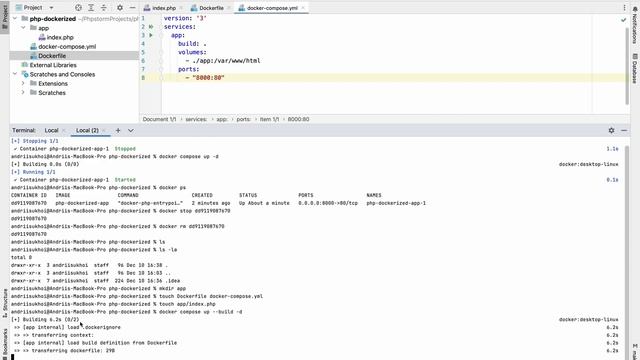The width and height of the screenshot is (640, 360).
Task: Click the Select Opened File target icon
Action: (78, 8)
